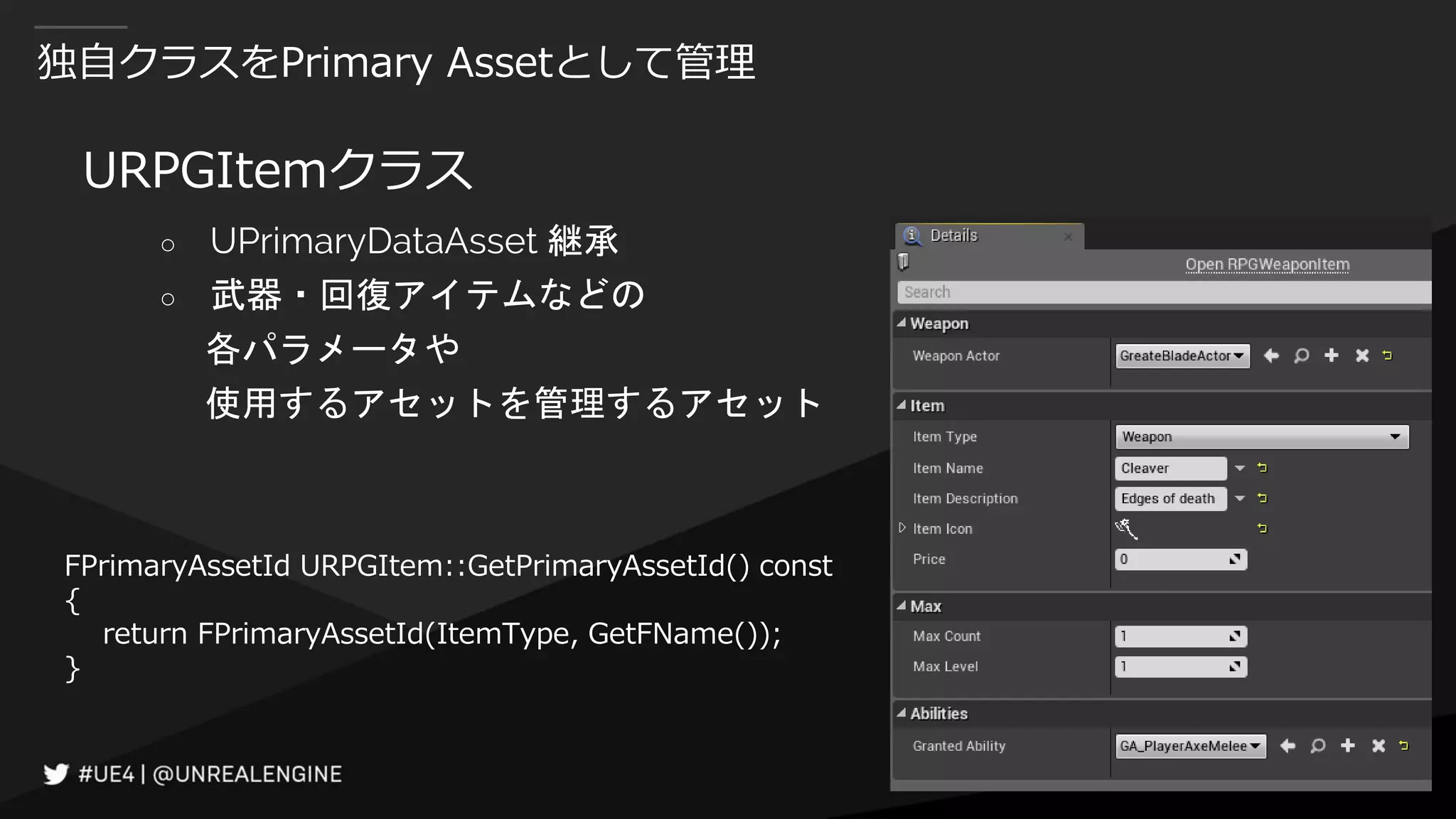
Task: Expand the Item Icon property
Action: 902,528
